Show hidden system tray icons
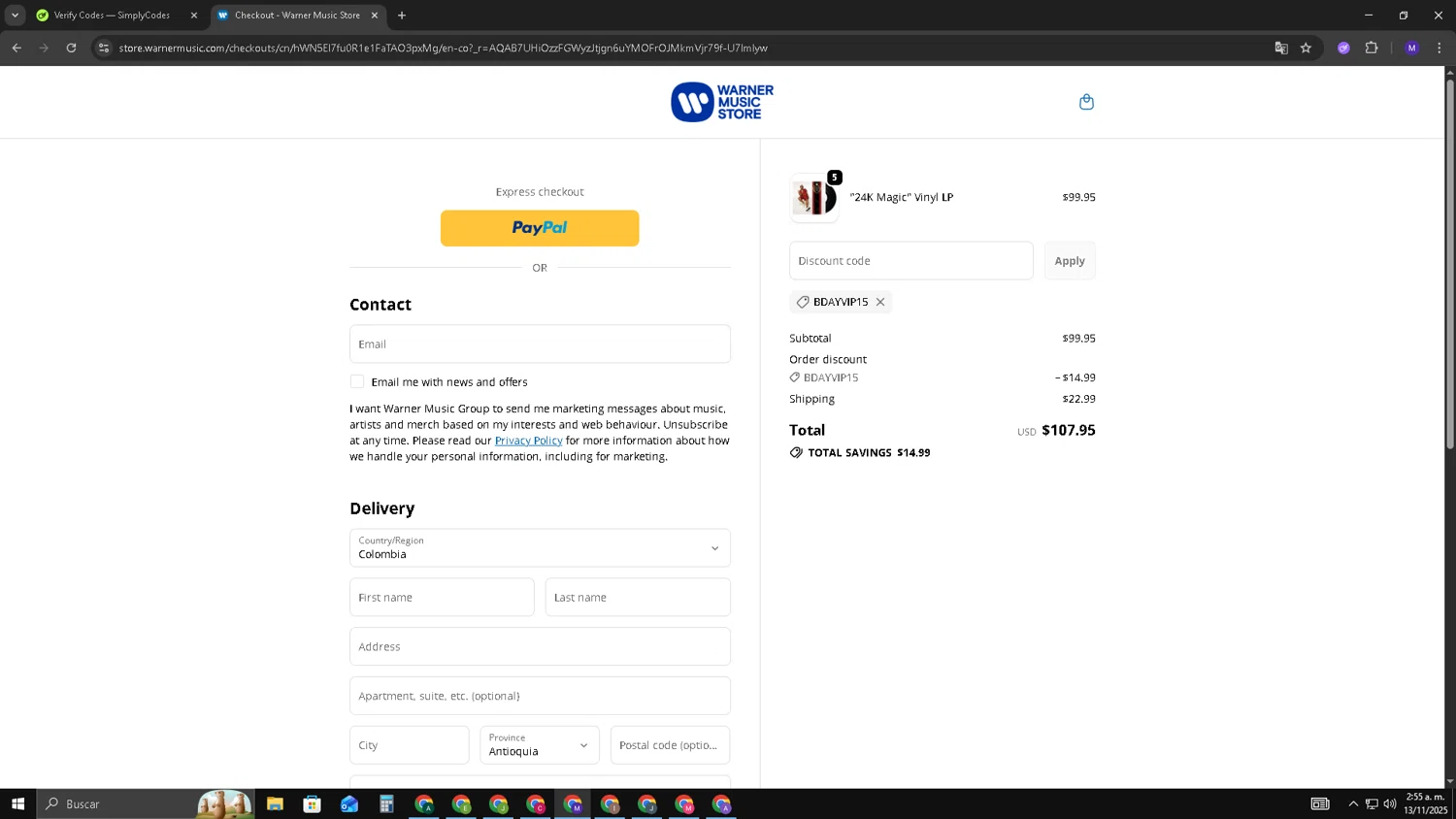Screen dimensions: 1456x819 click(1353, 803)
